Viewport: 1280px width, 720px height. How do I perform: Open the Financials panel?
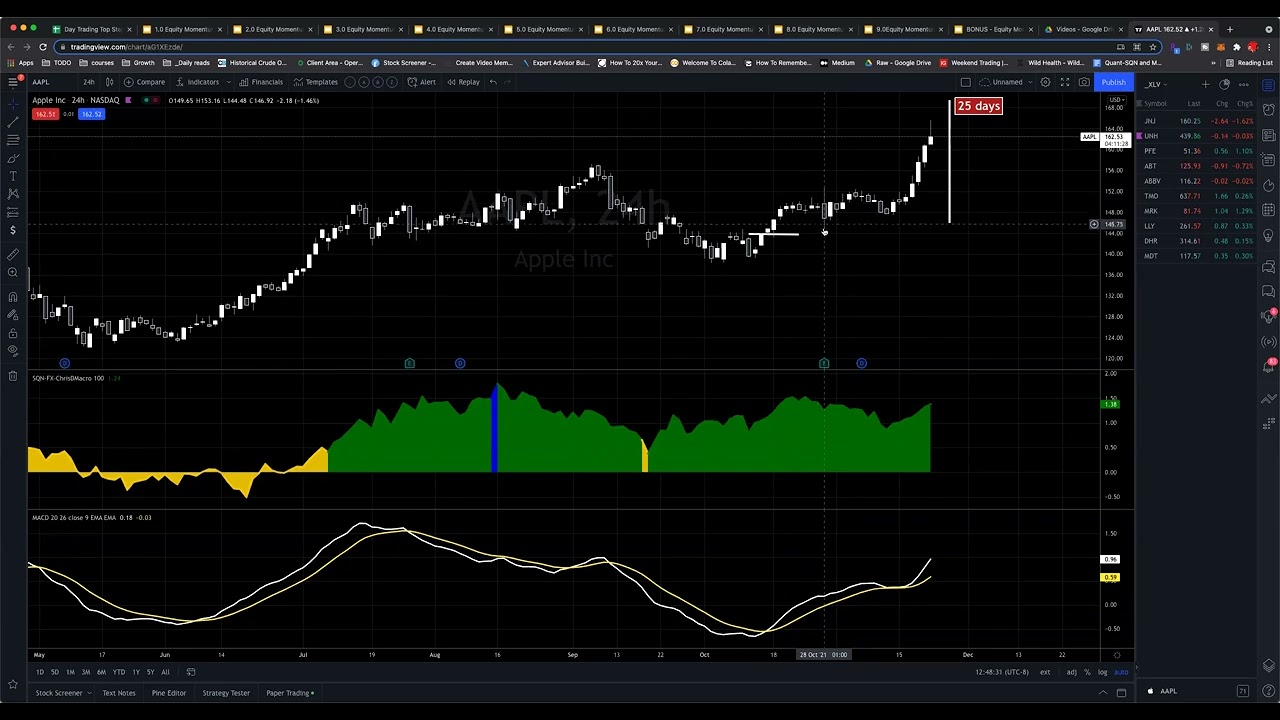click(262, 82)
